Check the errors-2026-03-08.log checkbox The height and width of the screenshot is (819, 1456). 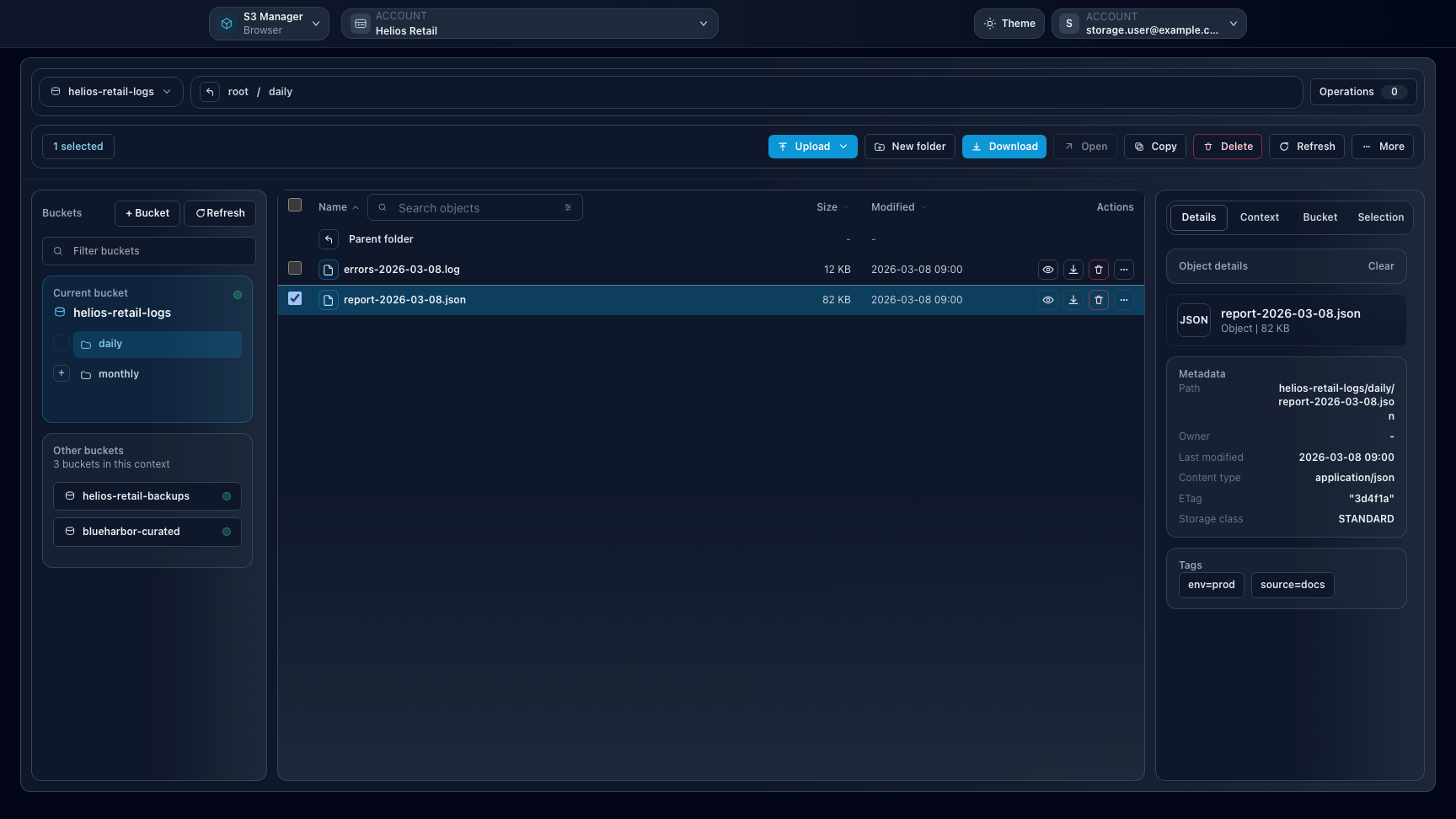(295, 268)
